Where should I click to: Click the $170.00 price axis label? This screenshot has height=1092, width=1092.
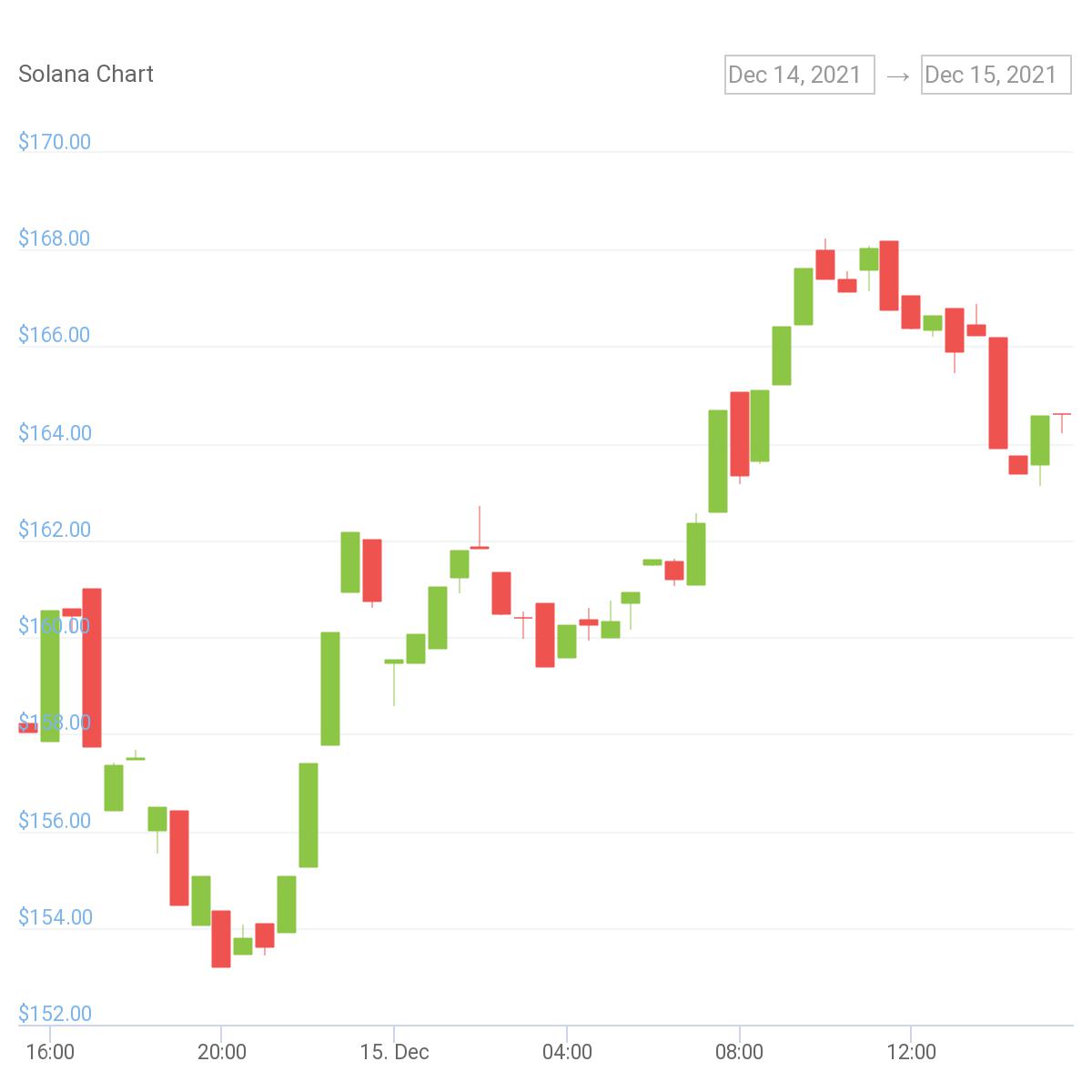(x=55, y=142)
